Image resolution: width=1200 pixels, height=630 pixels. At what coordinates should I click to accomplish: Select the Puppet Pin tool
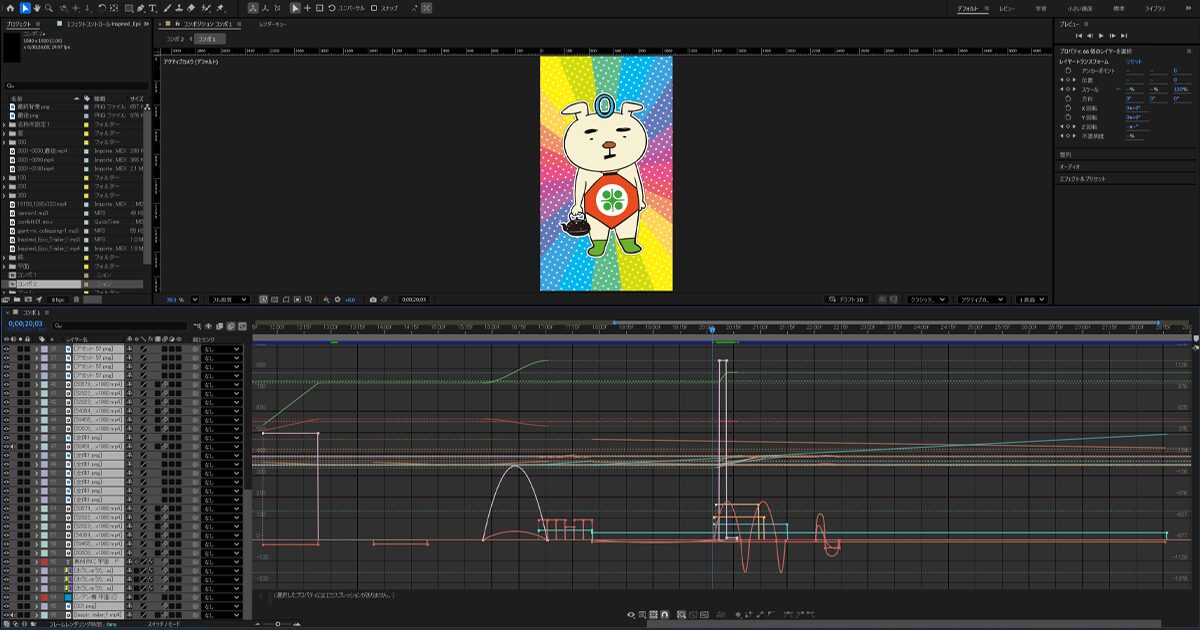[219, 8]
